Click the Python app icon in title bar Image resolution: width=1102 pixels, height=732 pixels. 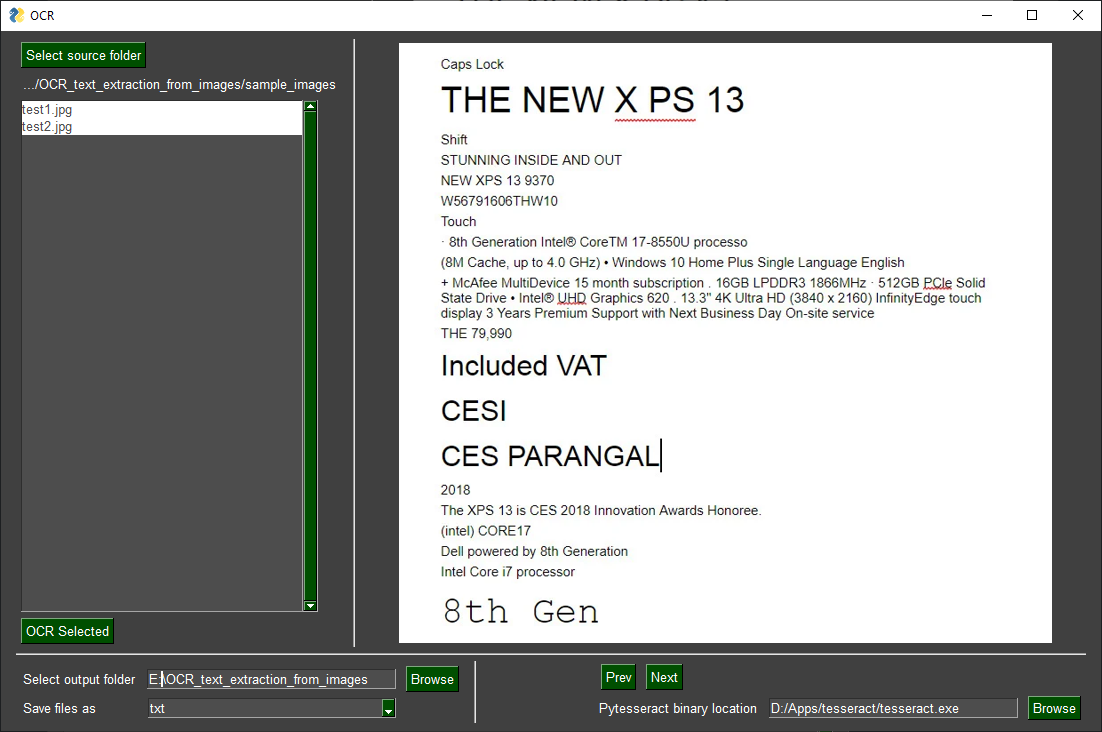tap(16, 15)
